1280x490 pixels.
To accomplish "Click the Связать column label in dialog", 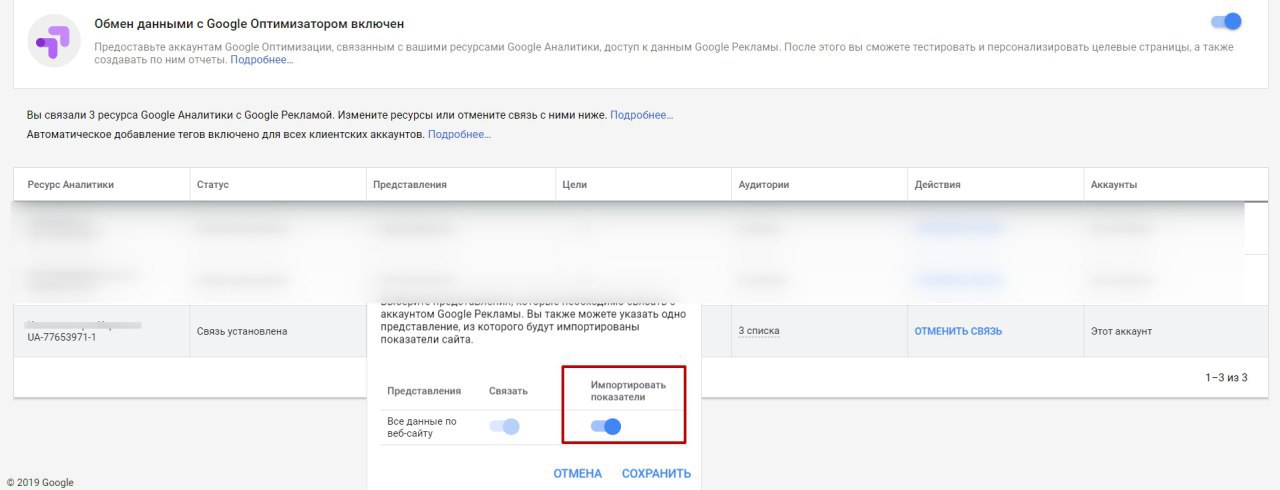I will coord(508,391).
